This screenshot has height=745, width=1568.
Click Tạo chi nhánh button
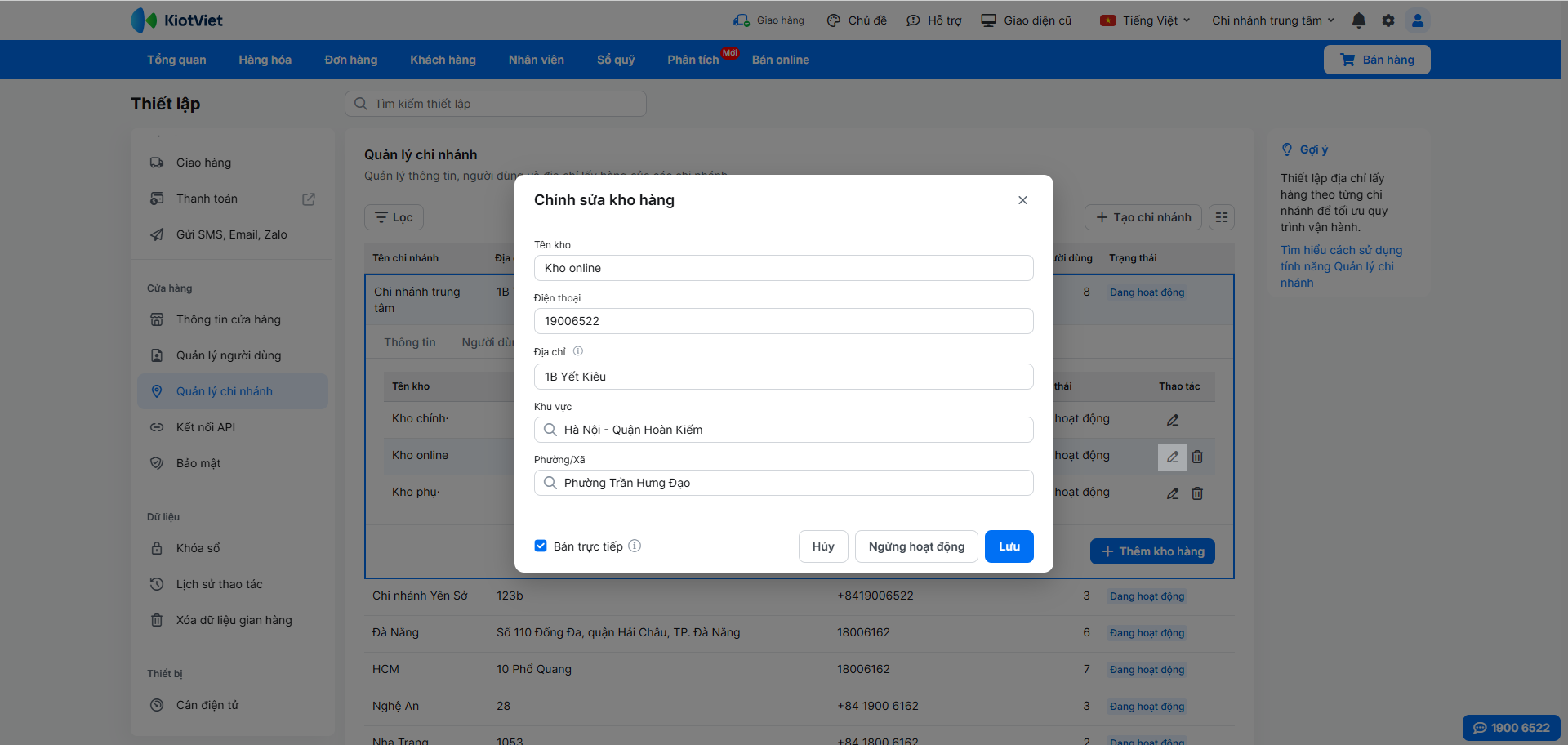tap(1143, 217)
